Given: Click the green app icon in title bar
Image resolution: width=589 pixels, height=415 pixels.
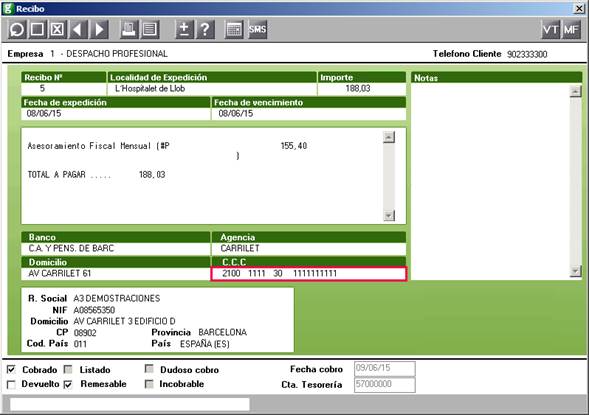Looking at the screenshot, I should coord(8,8).
